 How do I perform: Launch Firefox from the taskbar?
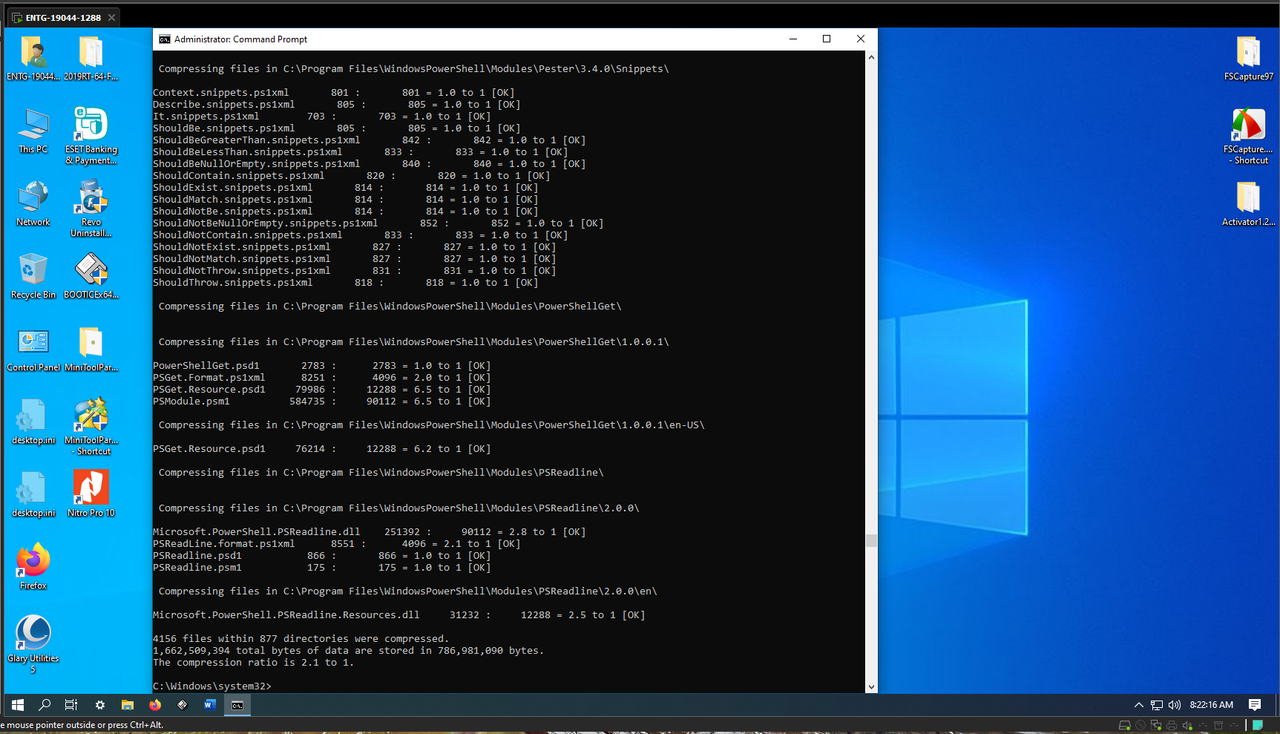coord(155,705)
